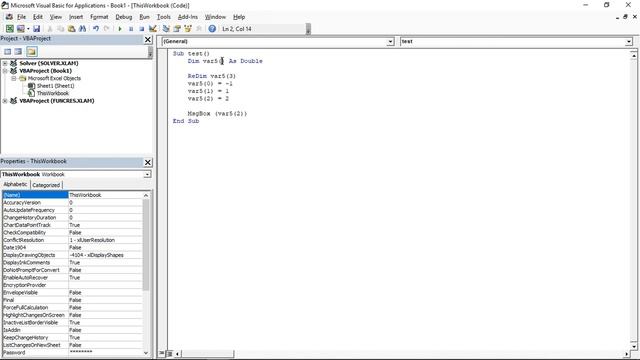Click the Break (pause) icon

point(131,29)
